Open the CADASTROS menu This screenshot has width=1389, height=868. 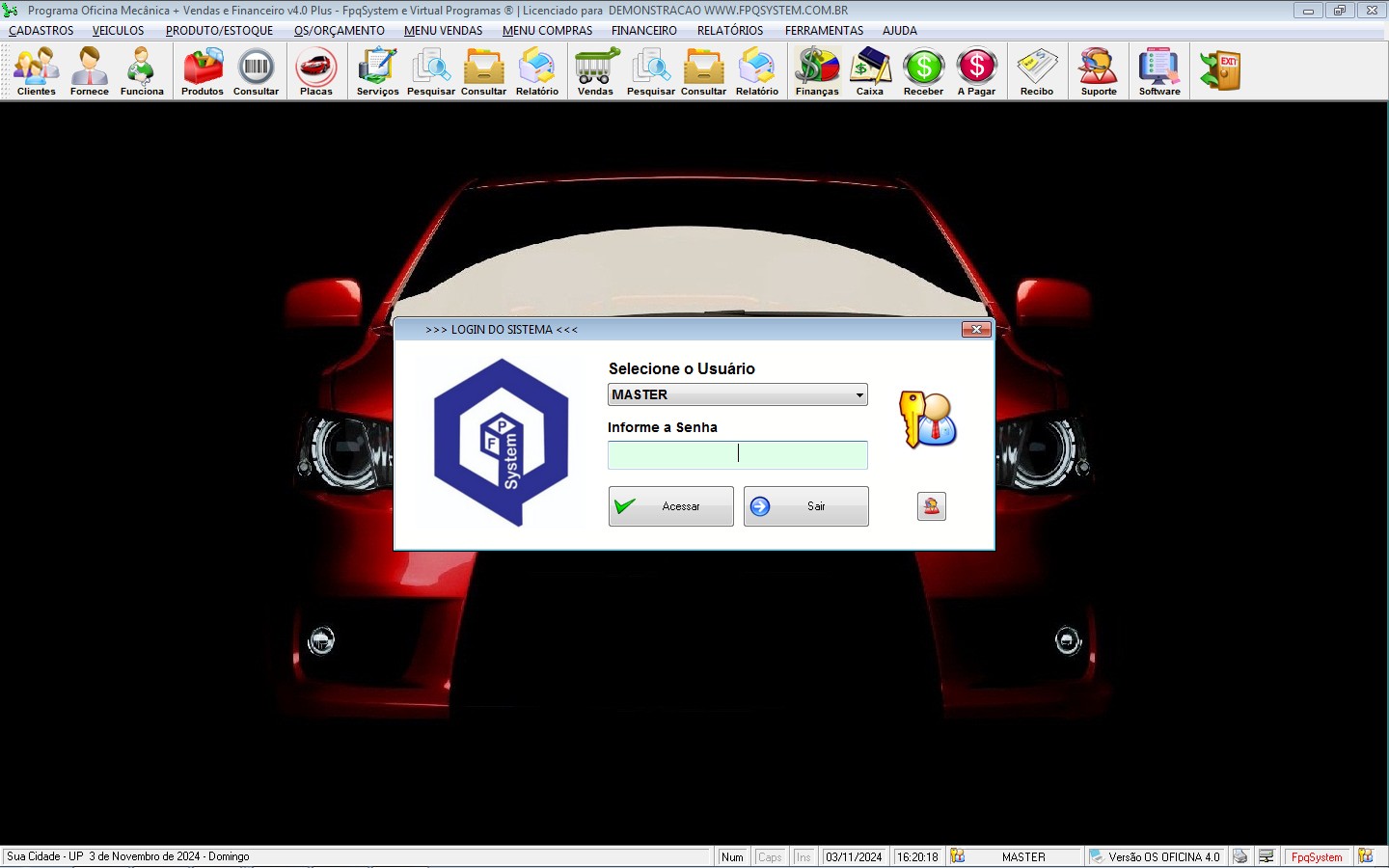41,31
